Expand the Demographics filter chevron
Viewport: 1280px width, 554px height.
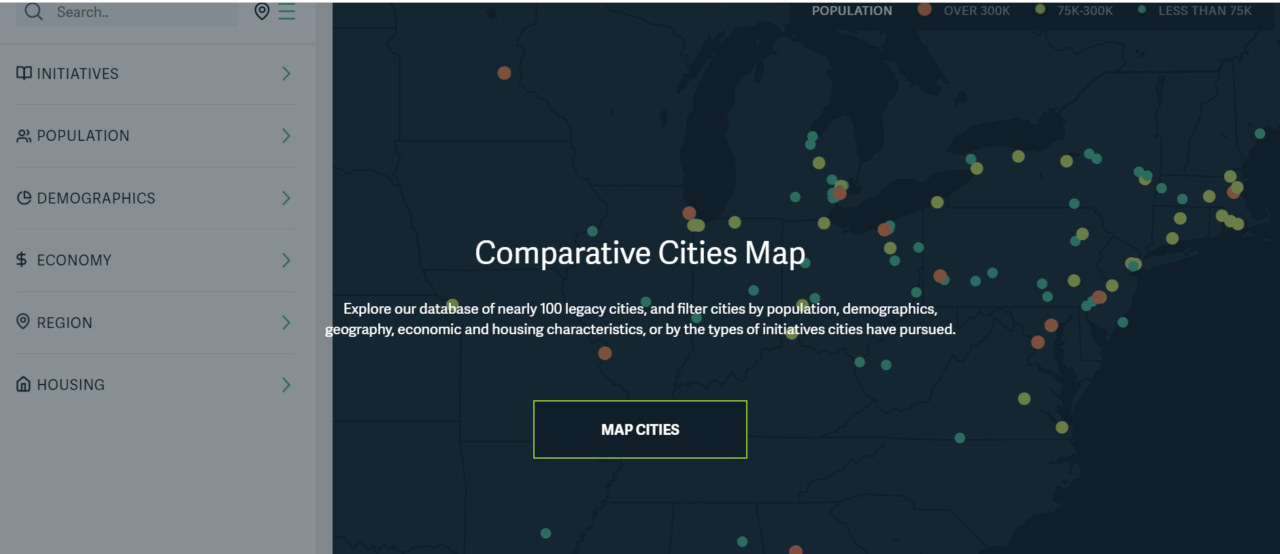click(x=286, y=198)
